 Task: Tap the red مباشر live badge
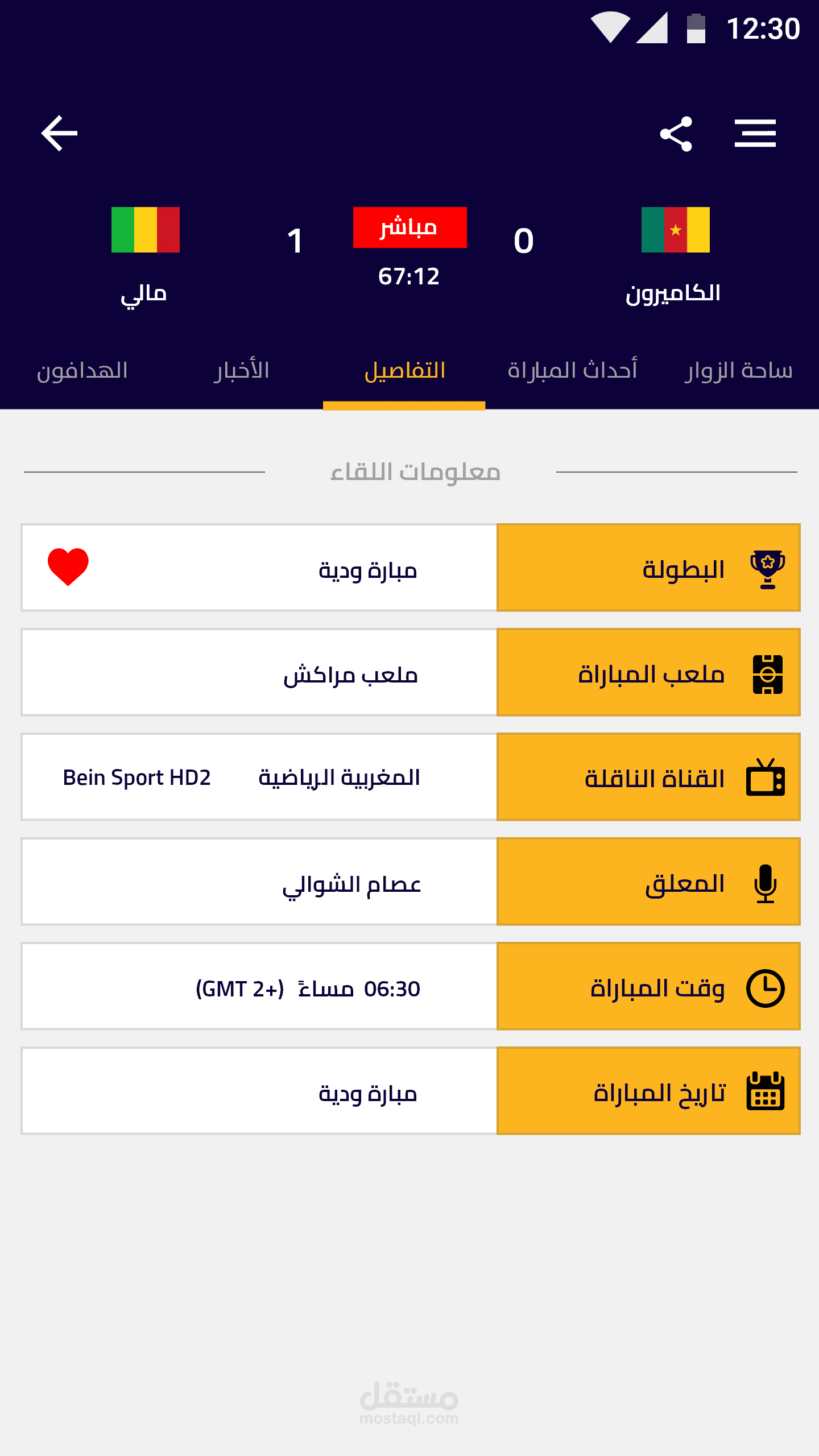pyautogui.click(x=409, y=227)
